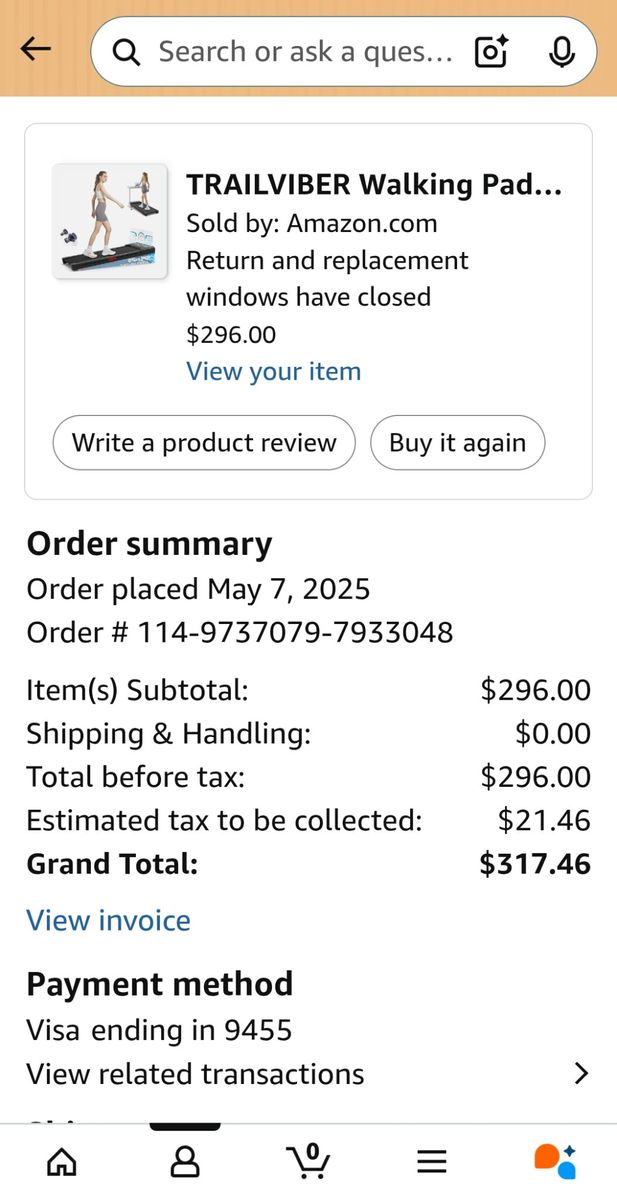Expand related transactions via chevron arrow
The height and width of the screenshot is (1200, 617).
[x=581, y=1074]
